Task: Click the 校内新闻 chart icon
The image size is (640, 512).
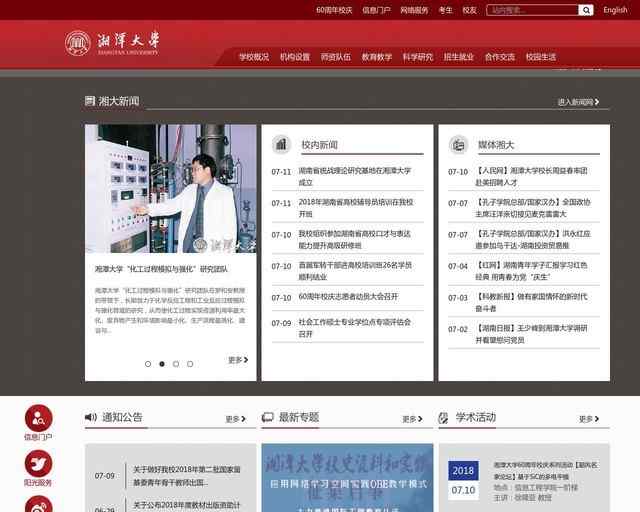Action: point(281,144)
